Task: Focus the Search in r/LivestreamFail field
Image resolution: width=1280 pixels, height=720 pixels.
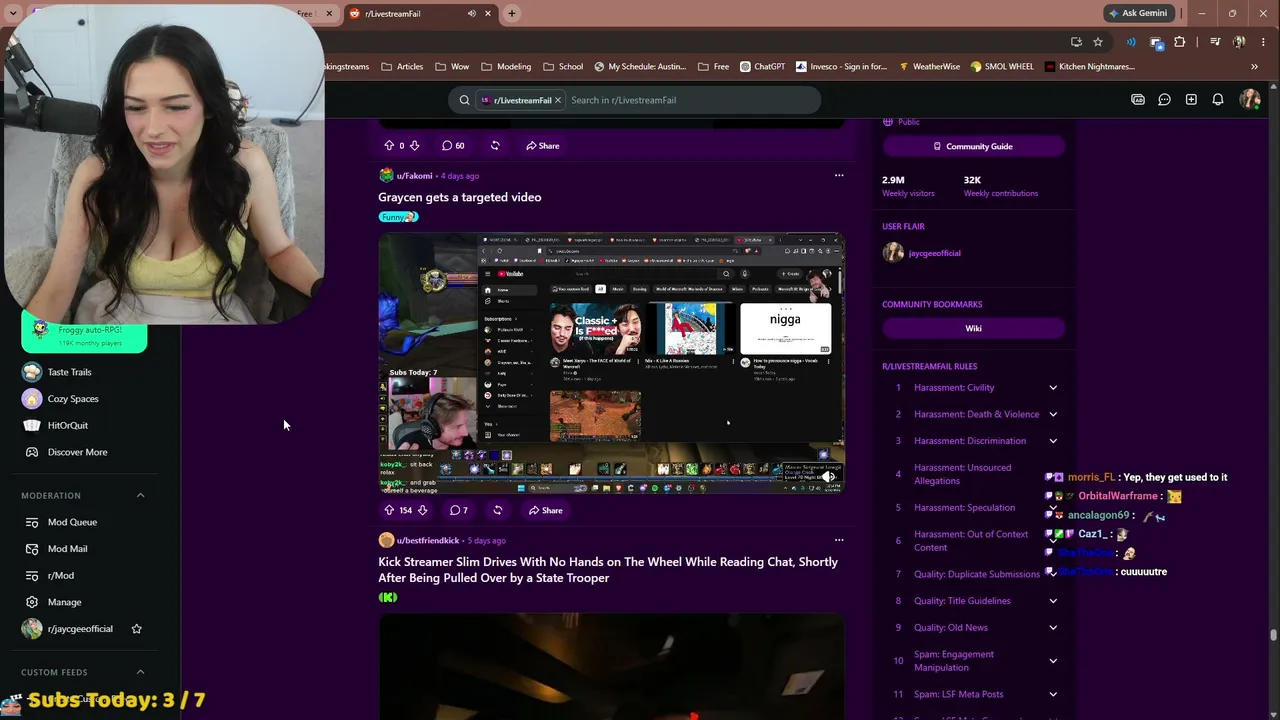Action: pyautogui.click(x=690, y=100)
